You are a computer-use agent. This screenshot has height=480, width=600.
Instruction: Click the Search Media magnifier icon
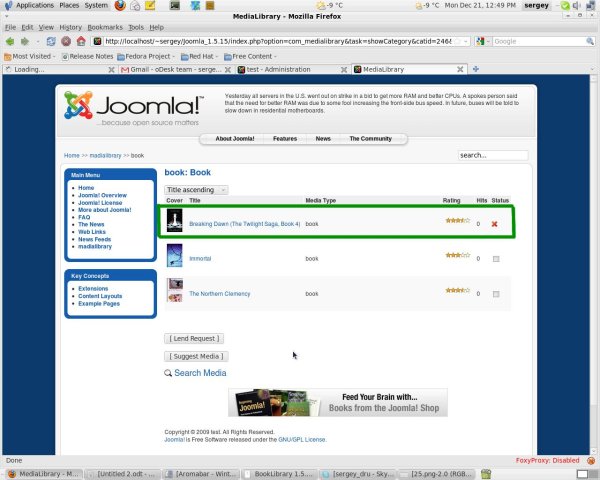pos(168,373)
